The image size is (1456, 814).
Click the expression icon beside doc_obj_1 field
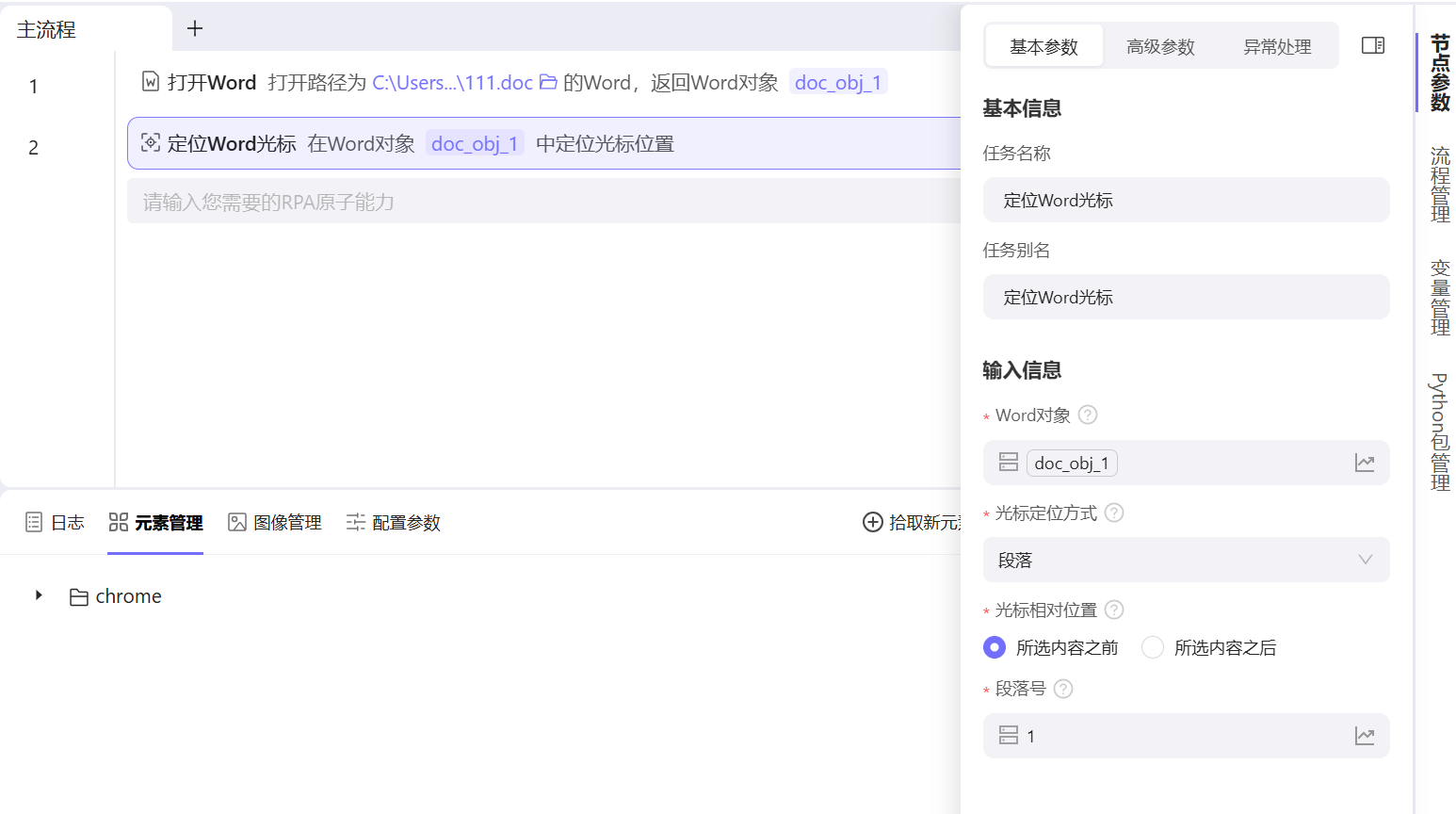pyautogui.click(x=1365, y=463)
